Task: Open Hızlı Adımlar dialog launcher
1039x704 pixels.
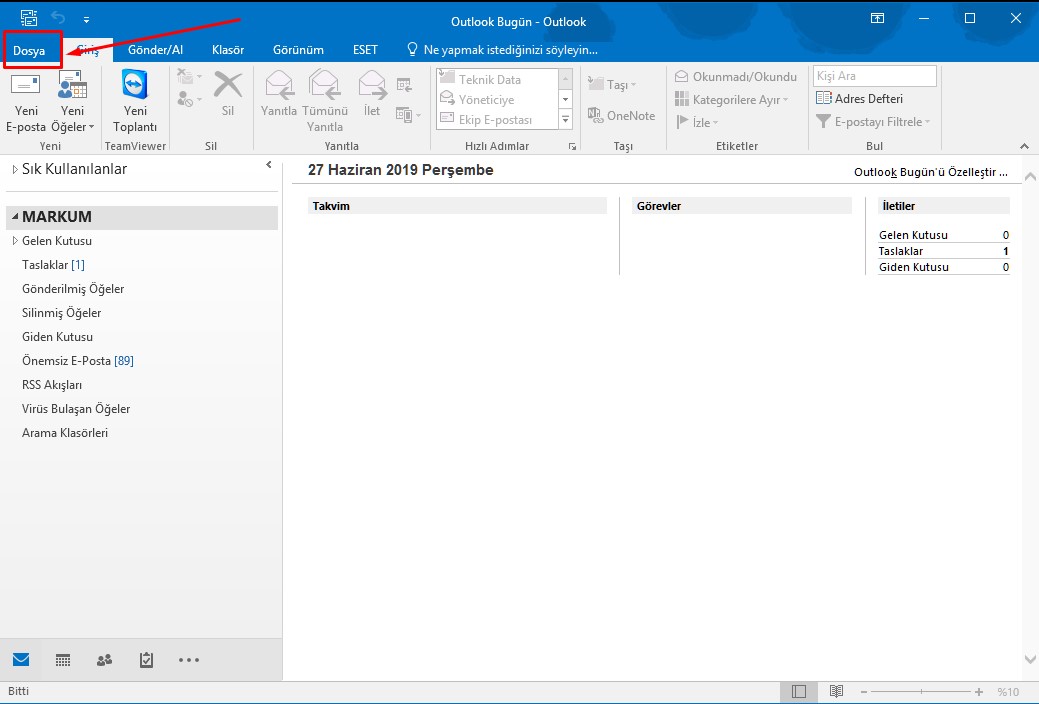Action: 572,147
